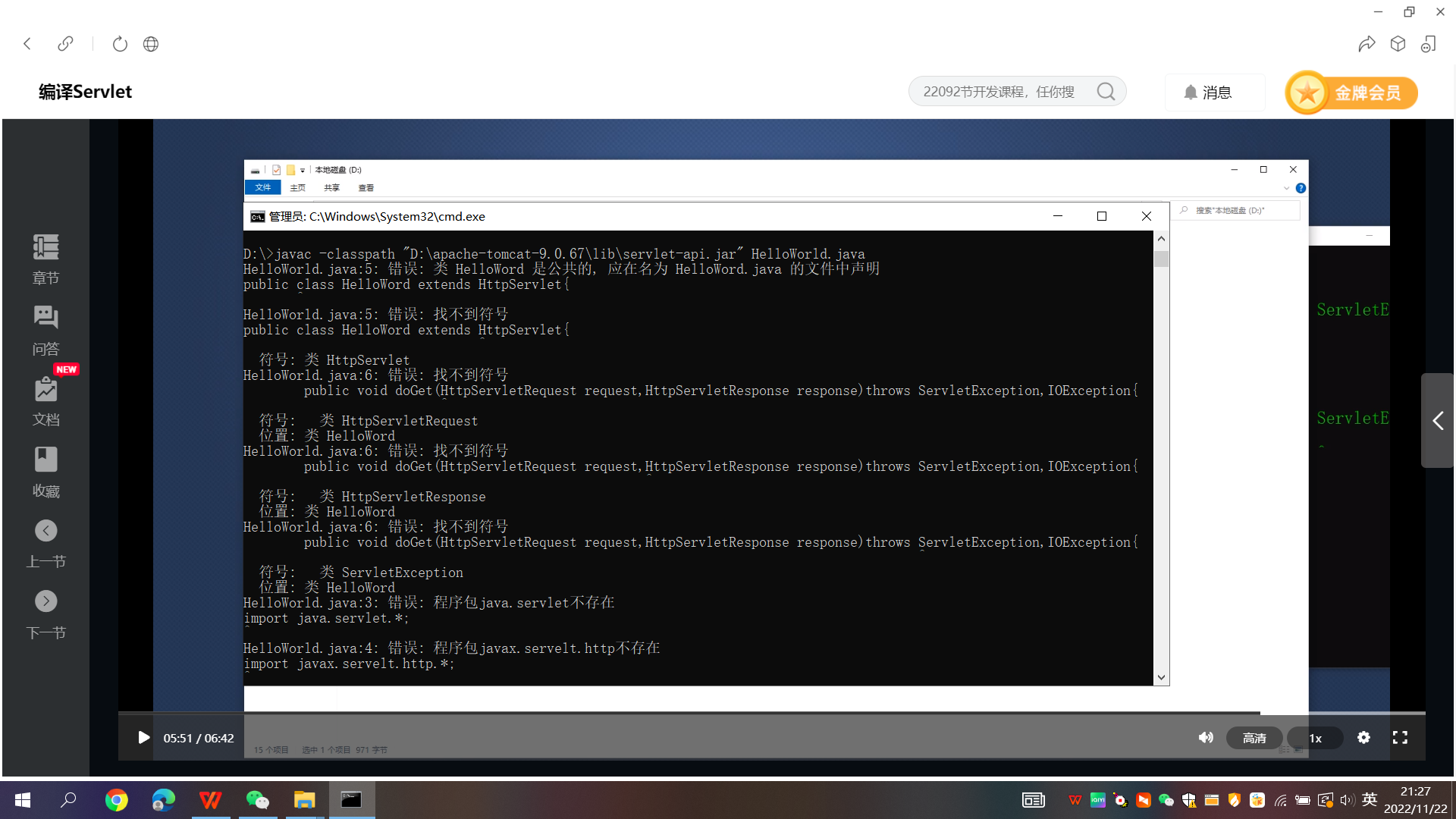The width and height of the screenshot is (1456, 819).
Task: Click page title 编译Servlet
Action: tap(85, 92)
